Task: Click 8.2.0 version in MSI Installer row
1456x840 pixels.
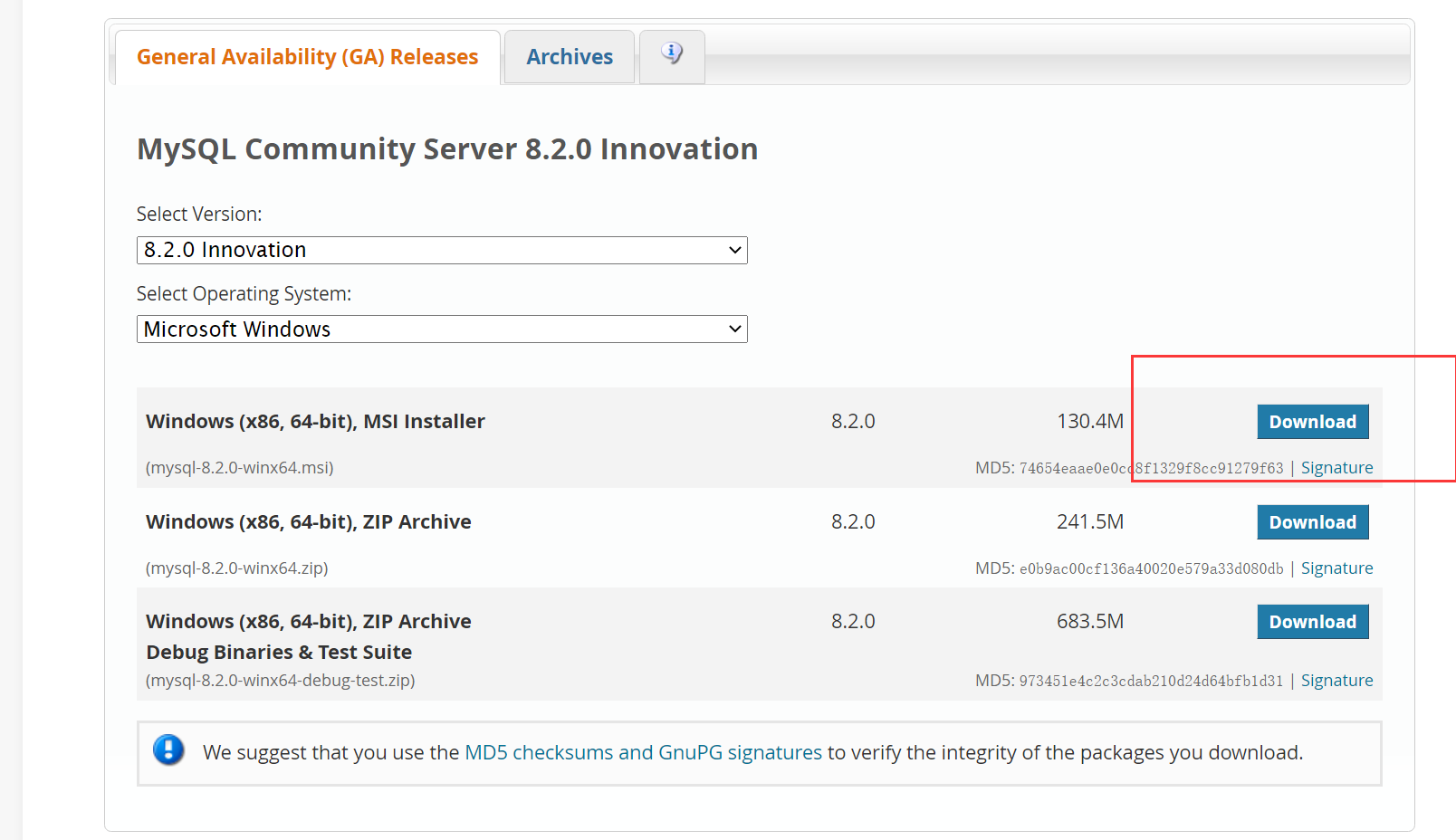Action: coord(853,422)
